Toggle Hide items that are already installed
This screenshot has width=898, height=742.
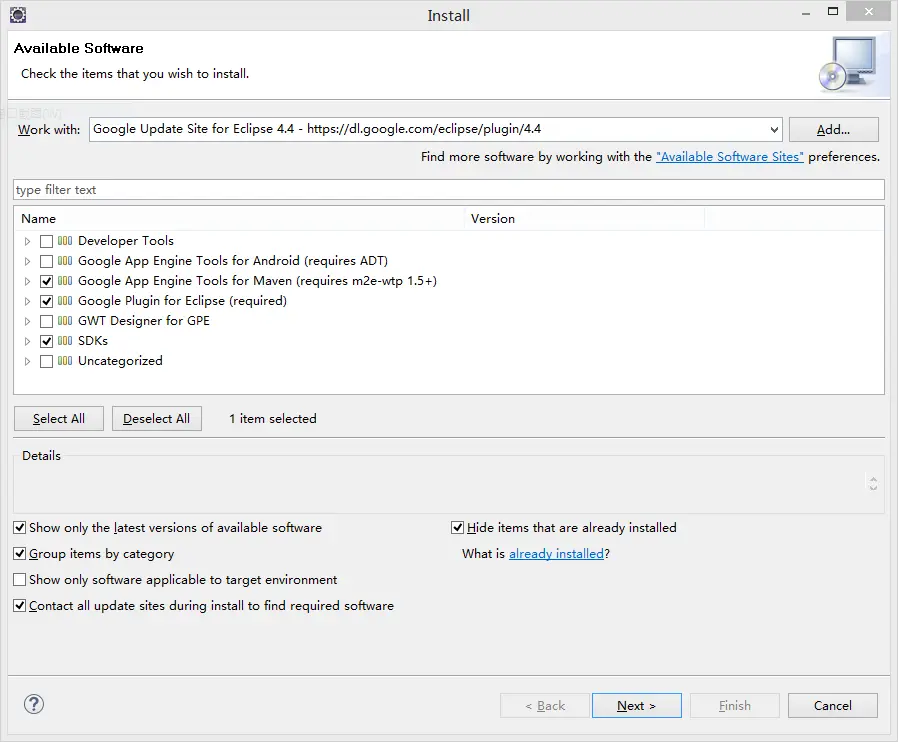point(457,527)
